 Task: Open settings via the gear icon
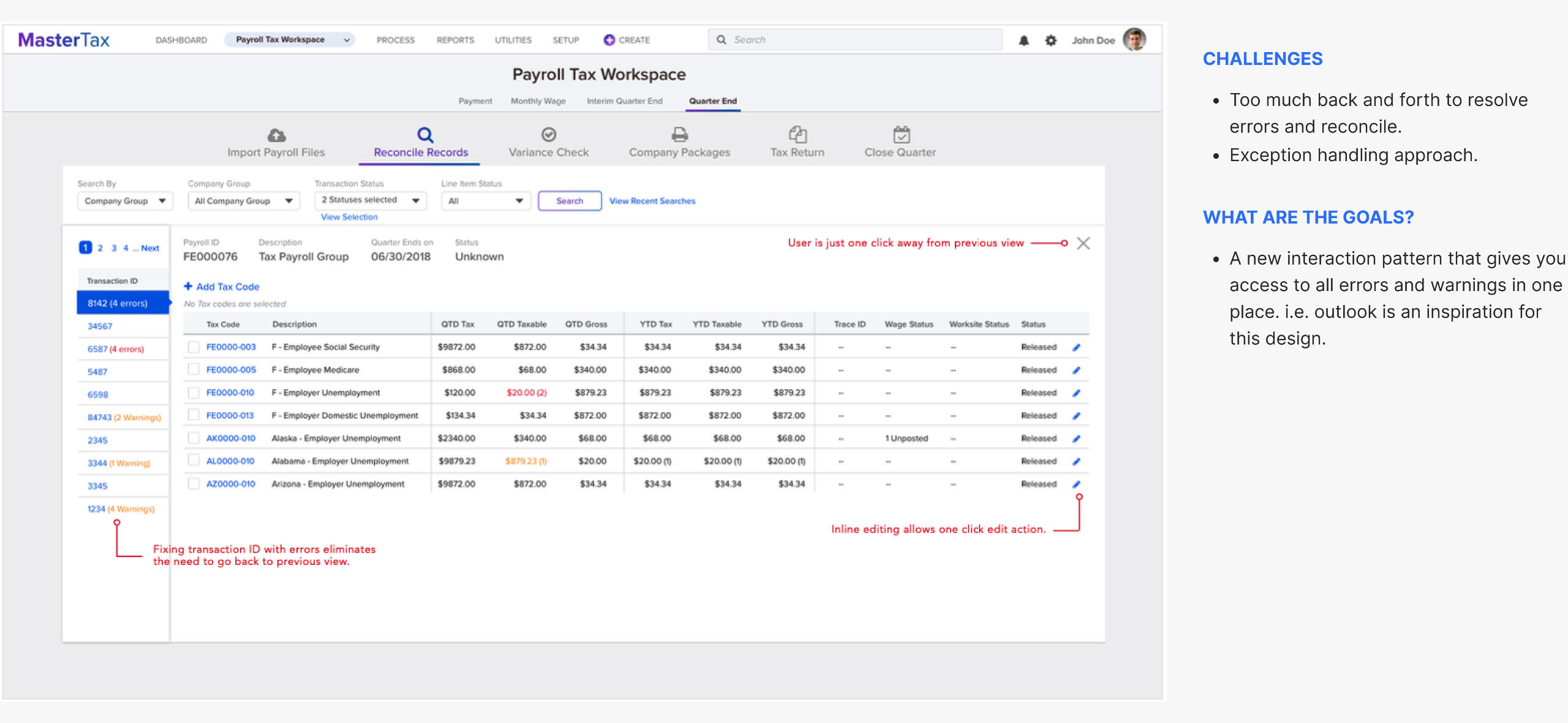click(x=1050, y=40)
